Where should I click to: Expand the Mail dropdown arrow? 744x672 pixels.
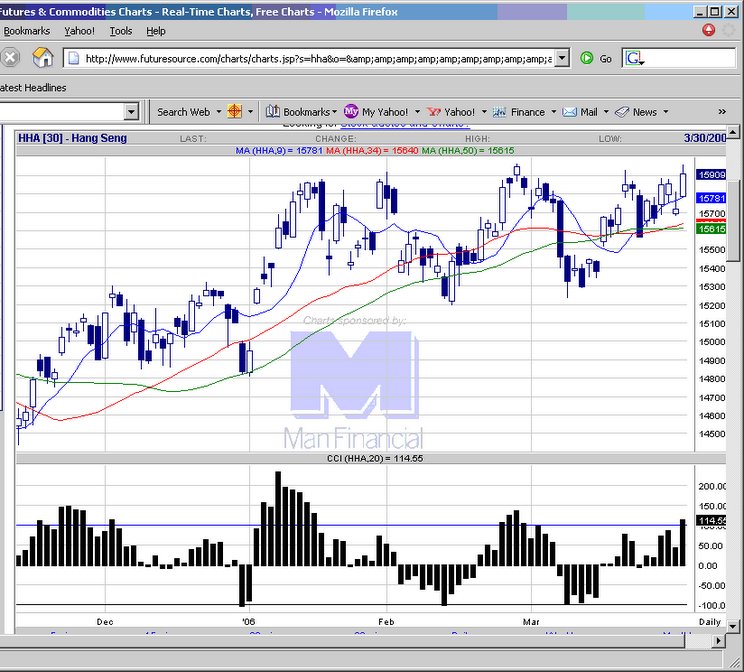(x=606, y=112)
